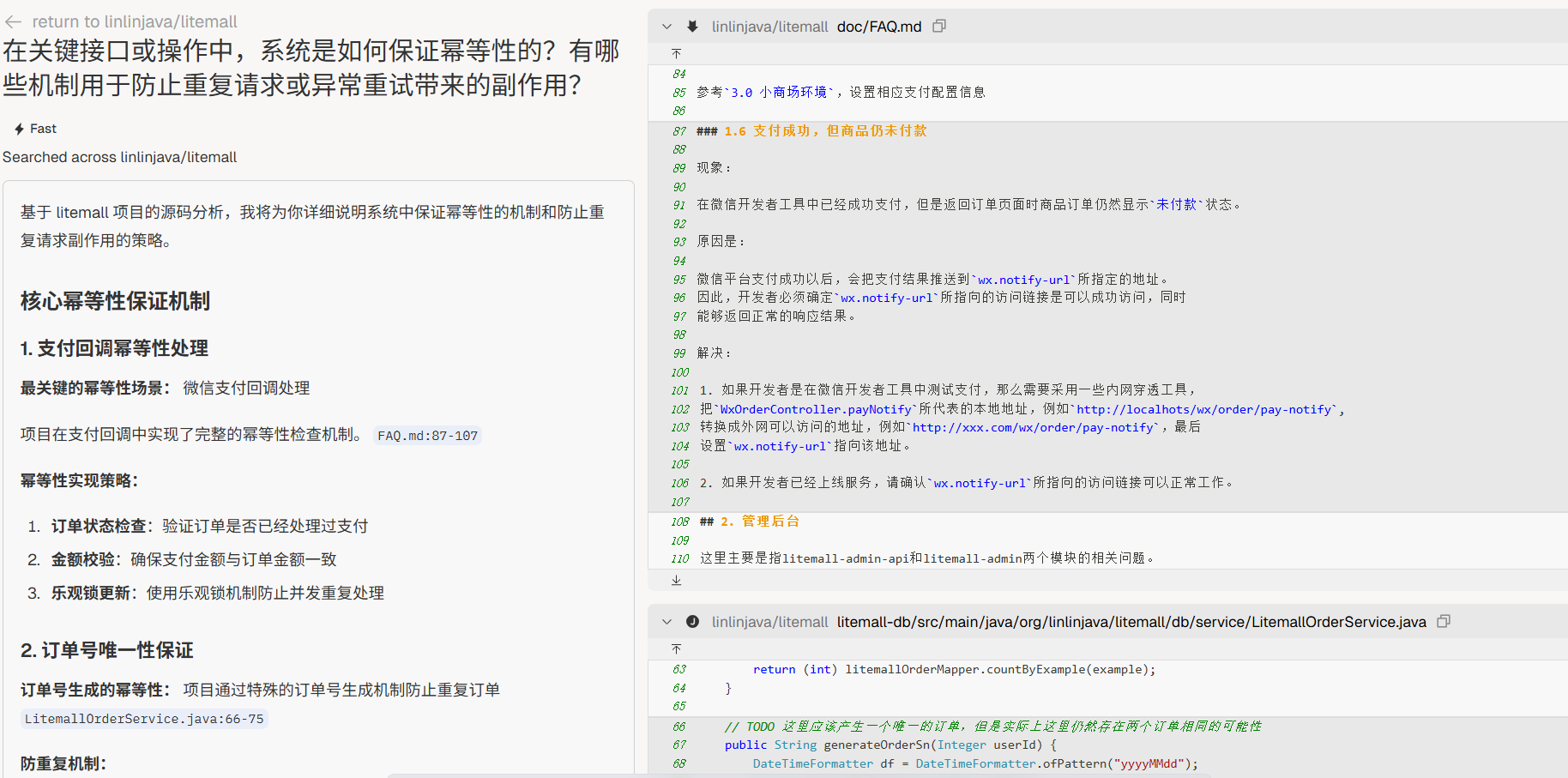Expand lines above line 63 in LitemallOrderService.java
1568x778 pixels.
click(x=676, y=649)
